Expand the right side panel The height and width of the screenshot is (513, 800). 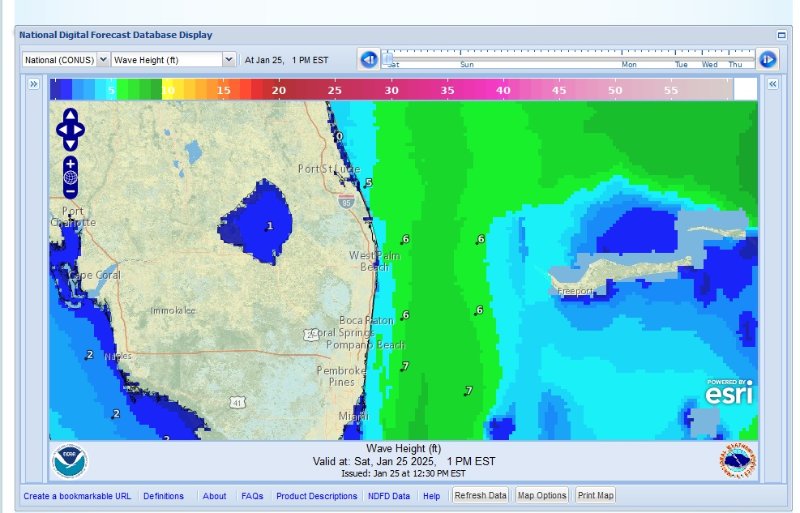772,85
